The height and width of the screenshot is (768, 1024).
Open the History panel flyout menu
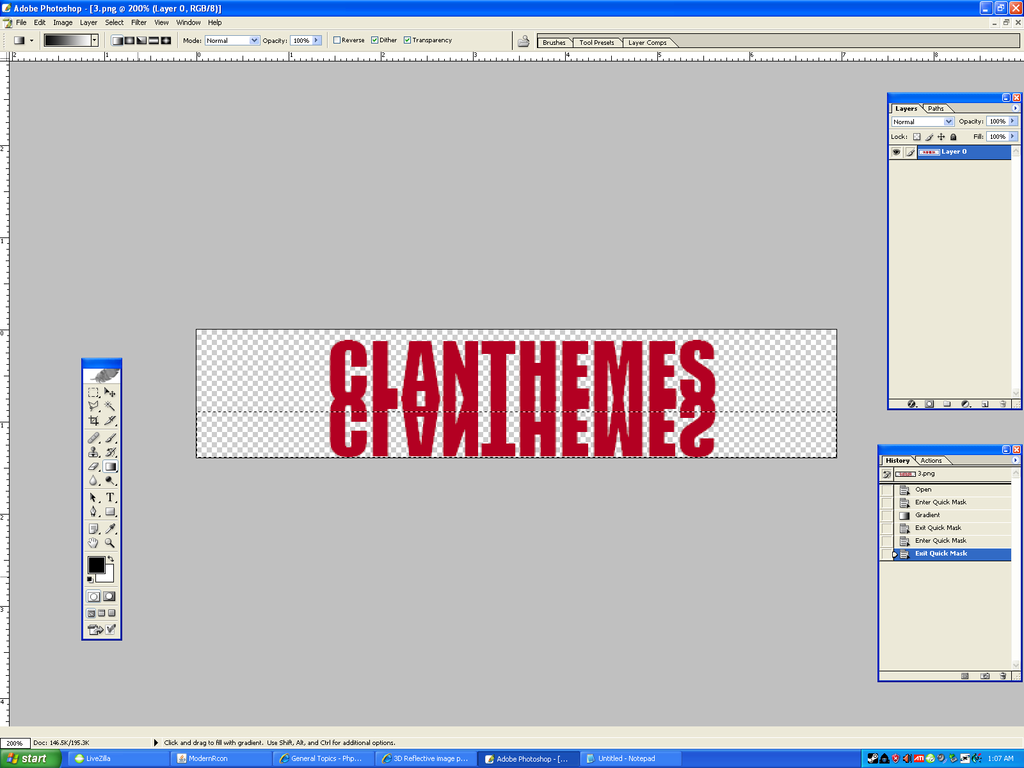pyautogui.click(x=1015, y=460)
